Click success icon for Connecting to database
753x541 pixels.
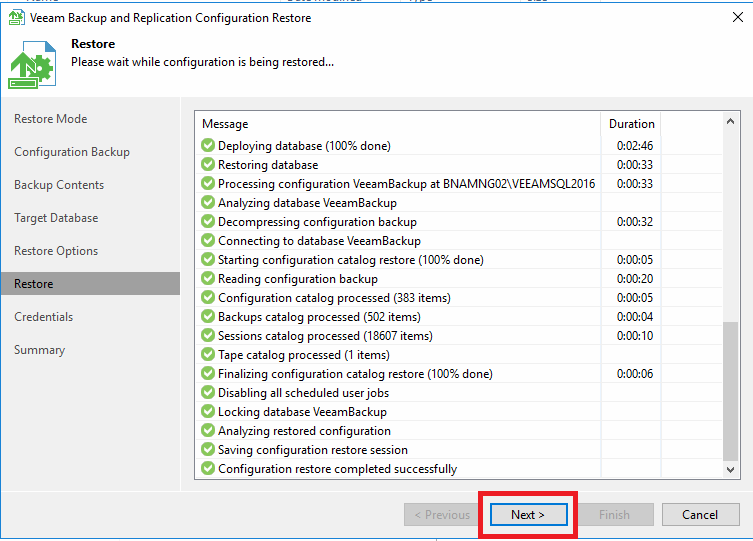tap(208, 240)
